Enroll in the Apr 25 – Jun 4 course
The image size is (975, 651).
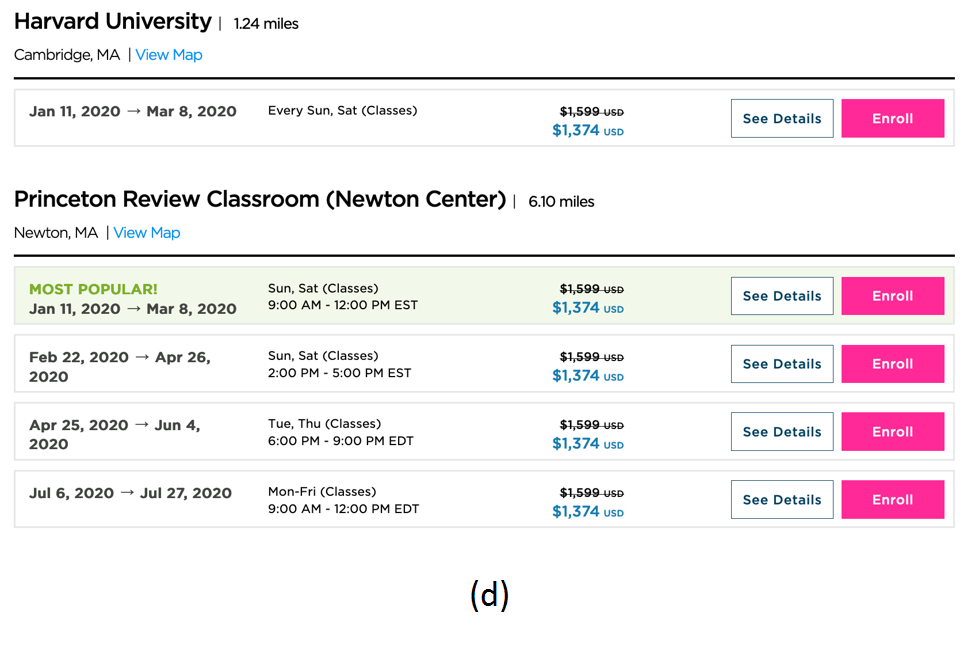coord(892,432)
